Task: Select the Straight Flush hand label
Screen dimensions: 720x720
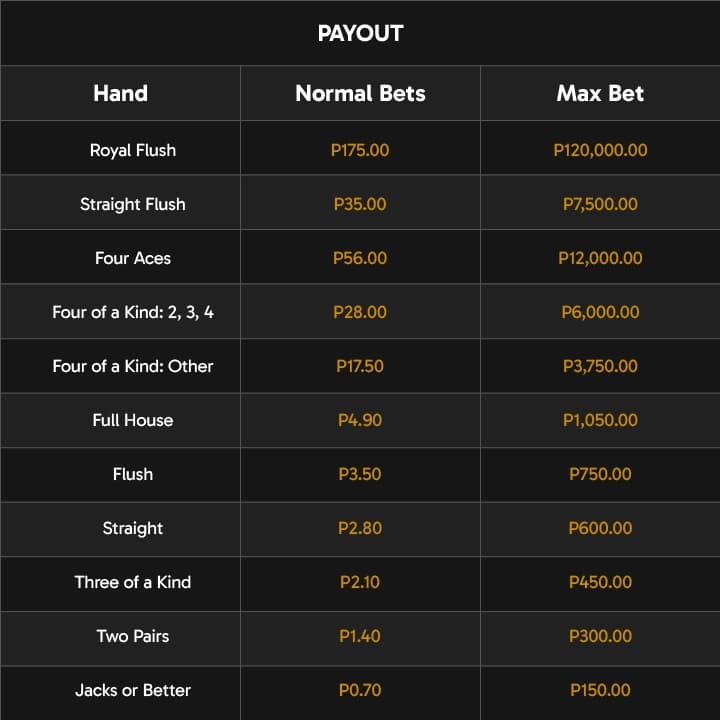Action: [x=133, y=204]
